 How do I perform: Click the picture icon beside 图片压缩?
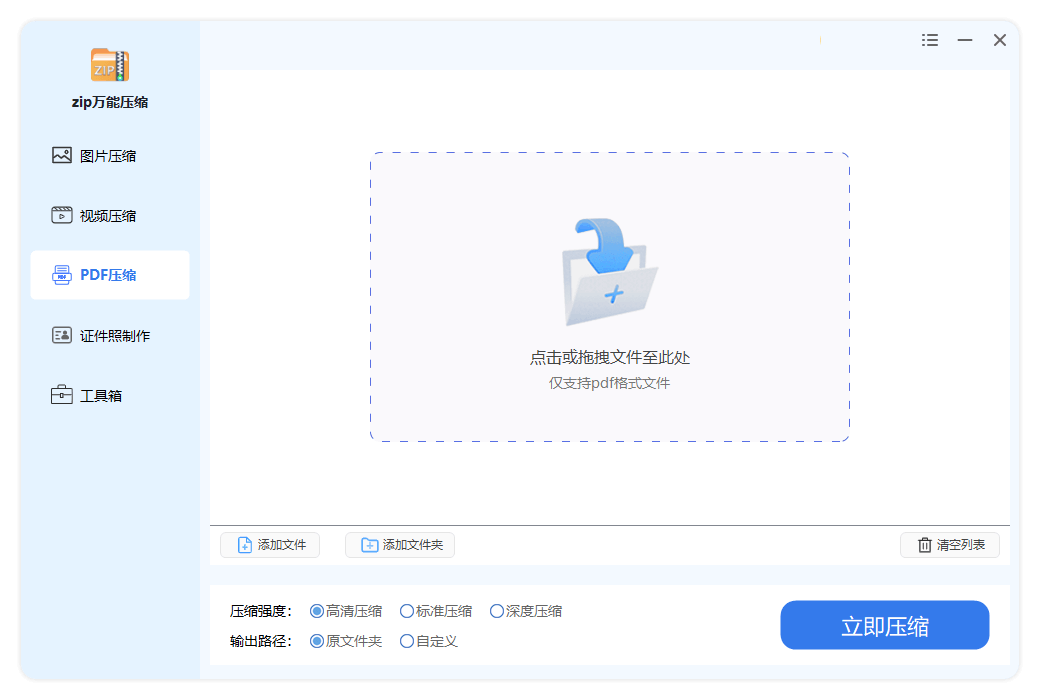62,155
